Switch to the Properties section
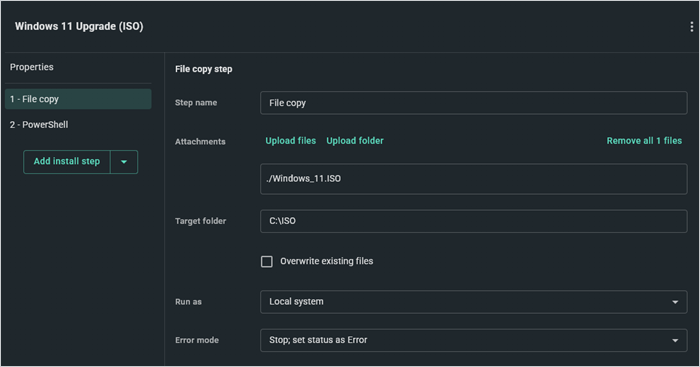 32,67
